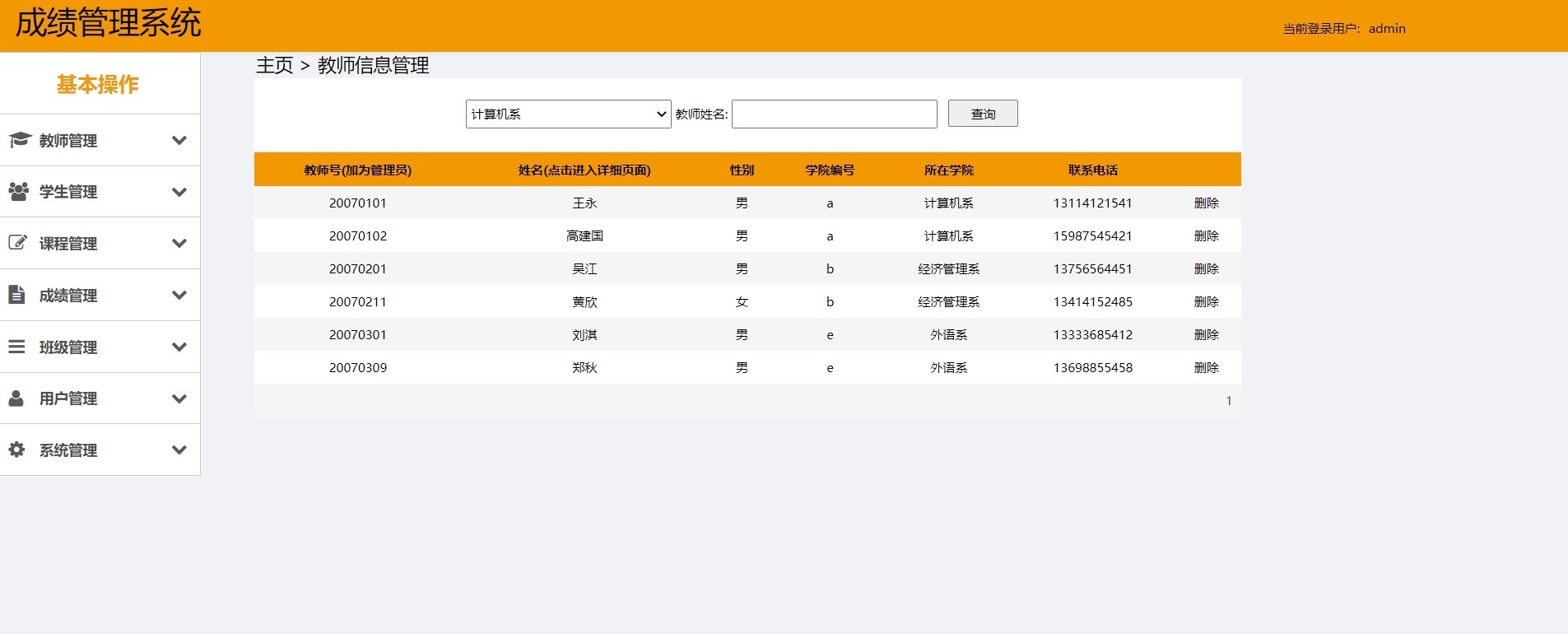Click the users group icon for 学生管理

pyautogui.click(x=18, y=191)
